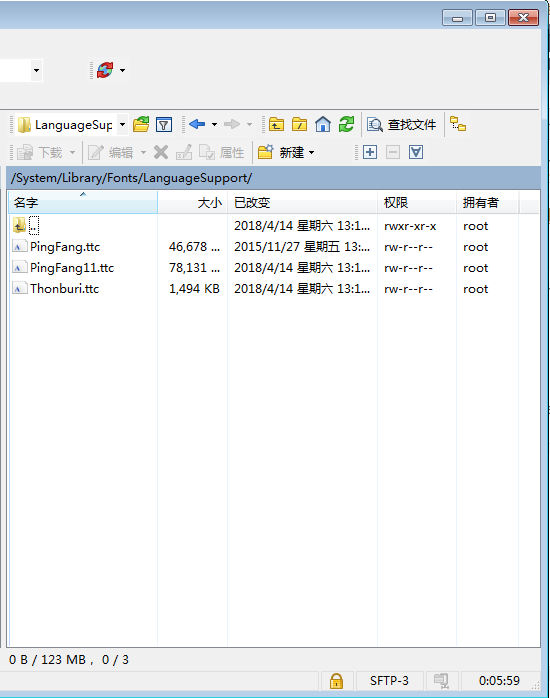The image size is (550, 698).
Task: Minimize the window
Action: (x=457, y=18)
